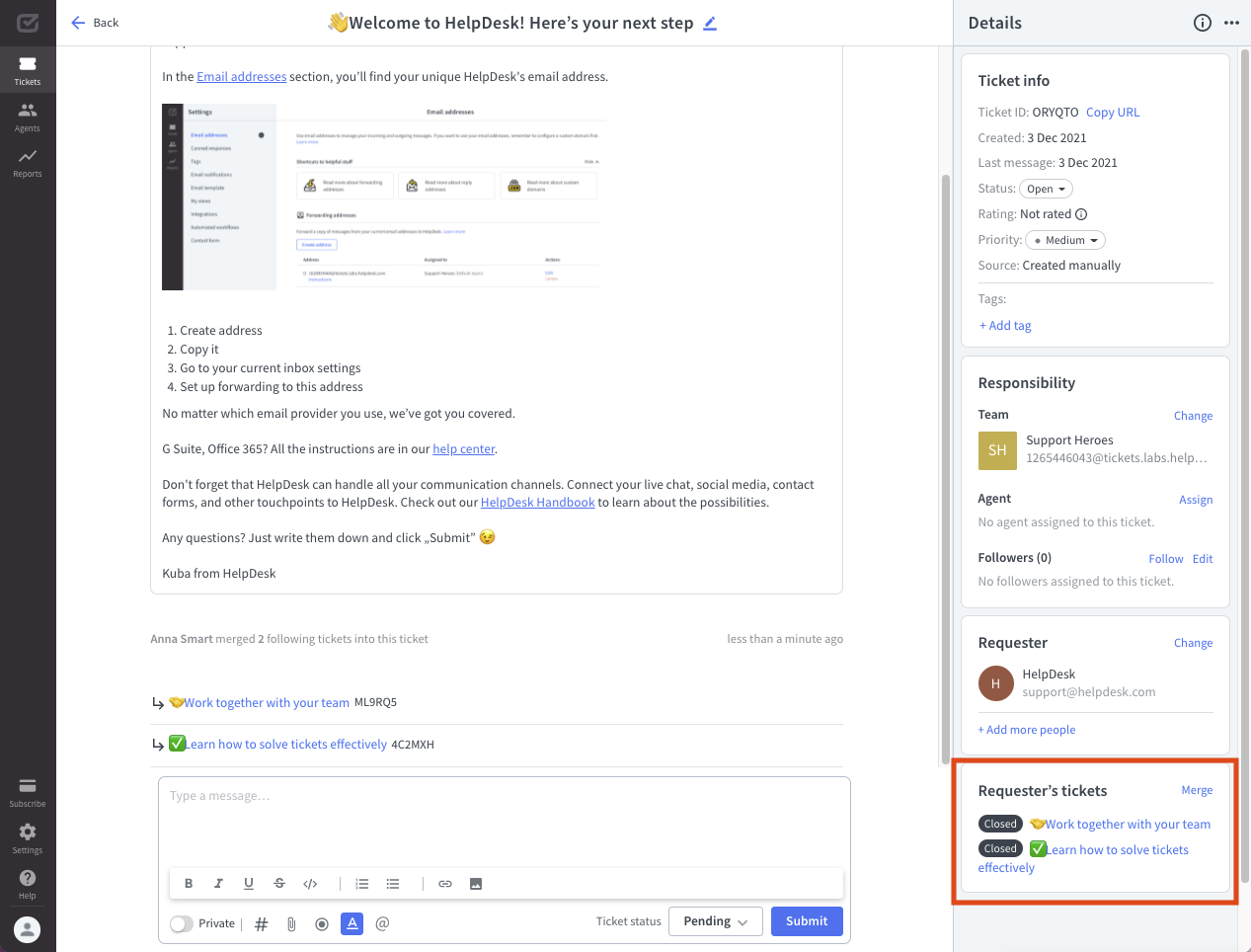Open the Details more options menu

point(1231,23)
